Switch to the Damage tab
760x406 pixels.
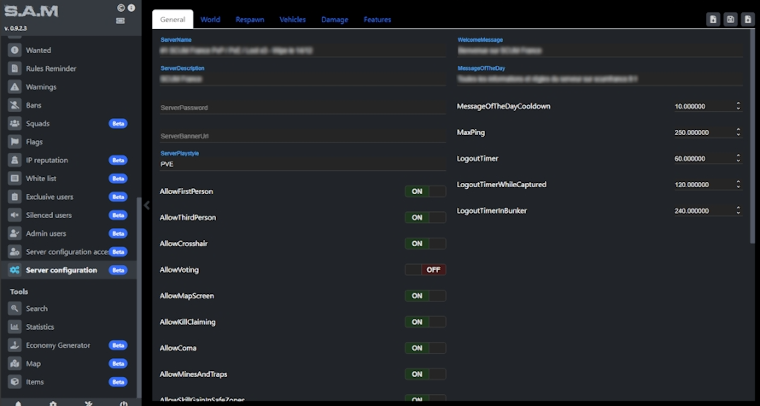[x=334, y=19]
